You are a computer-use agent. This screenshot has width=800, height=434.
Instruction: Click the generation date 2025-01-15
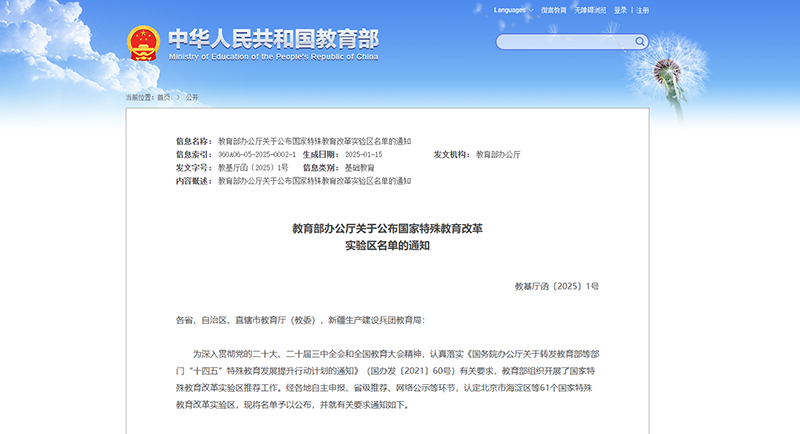coord(364,155)
